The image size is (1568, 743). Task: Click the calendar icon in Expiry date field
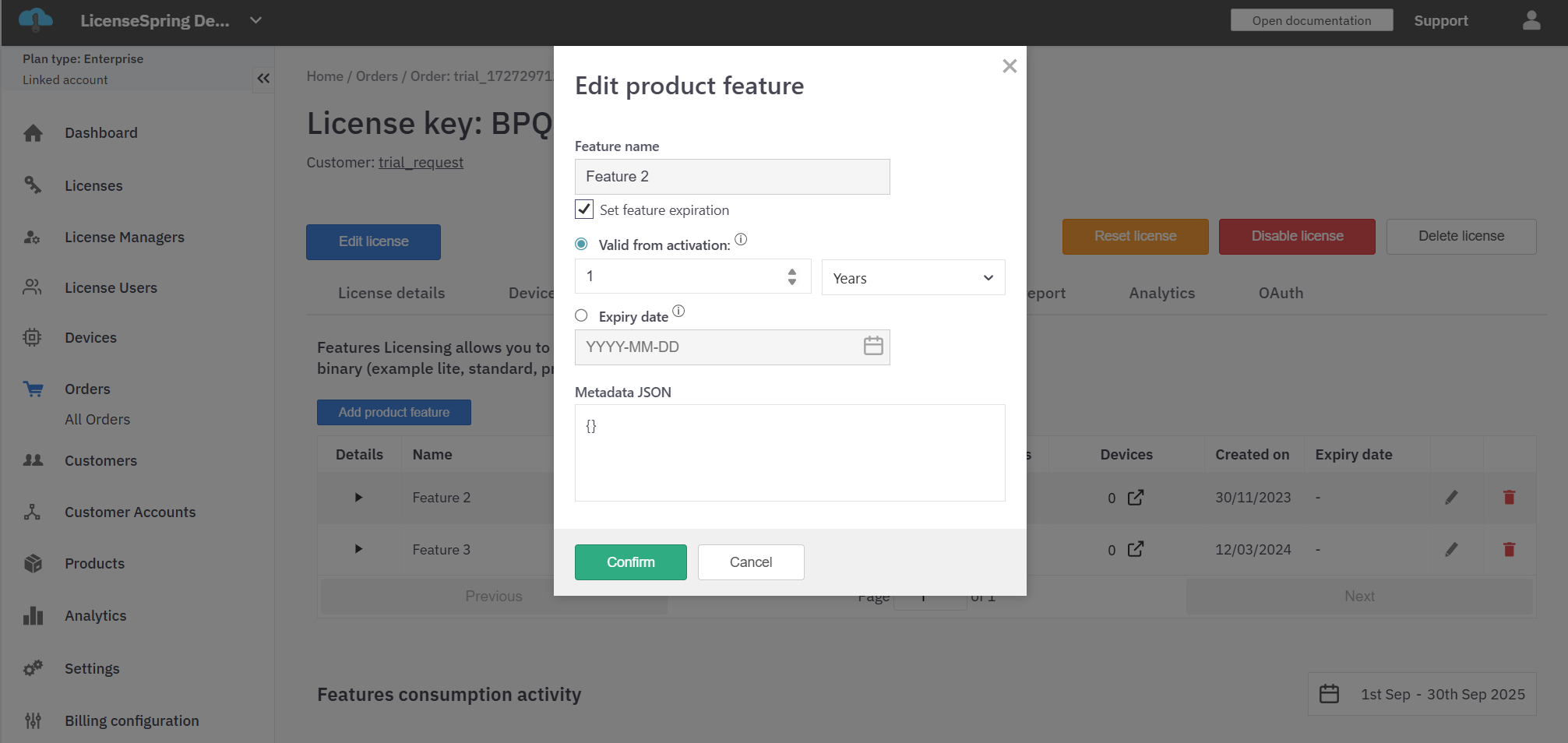coord(872,347)
